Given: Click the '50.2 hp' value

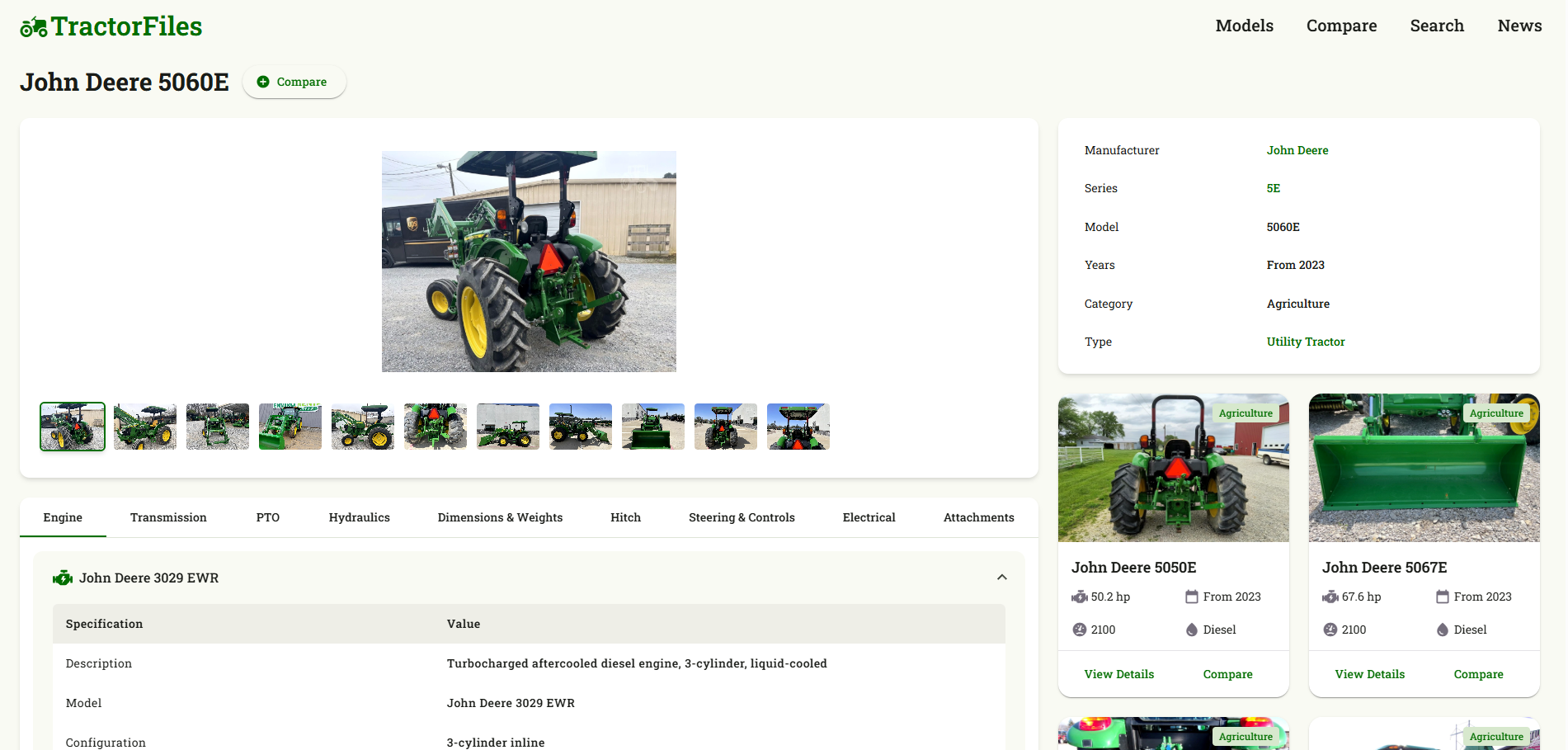Looking at the screenshot, I should coord(1110,597).
